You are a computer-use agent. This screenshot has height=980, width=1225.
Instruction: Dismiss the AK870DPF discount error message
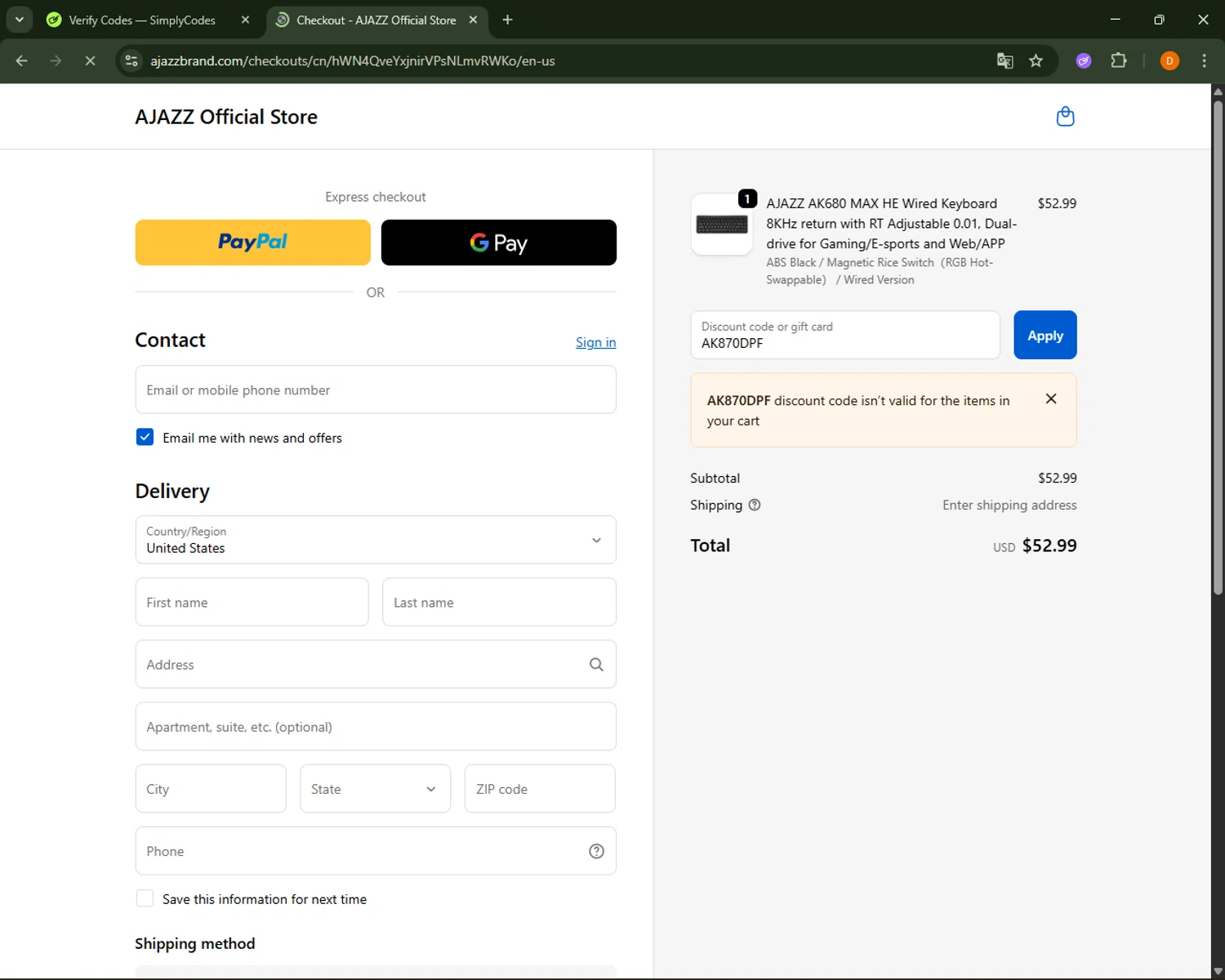click(1051, 399)
